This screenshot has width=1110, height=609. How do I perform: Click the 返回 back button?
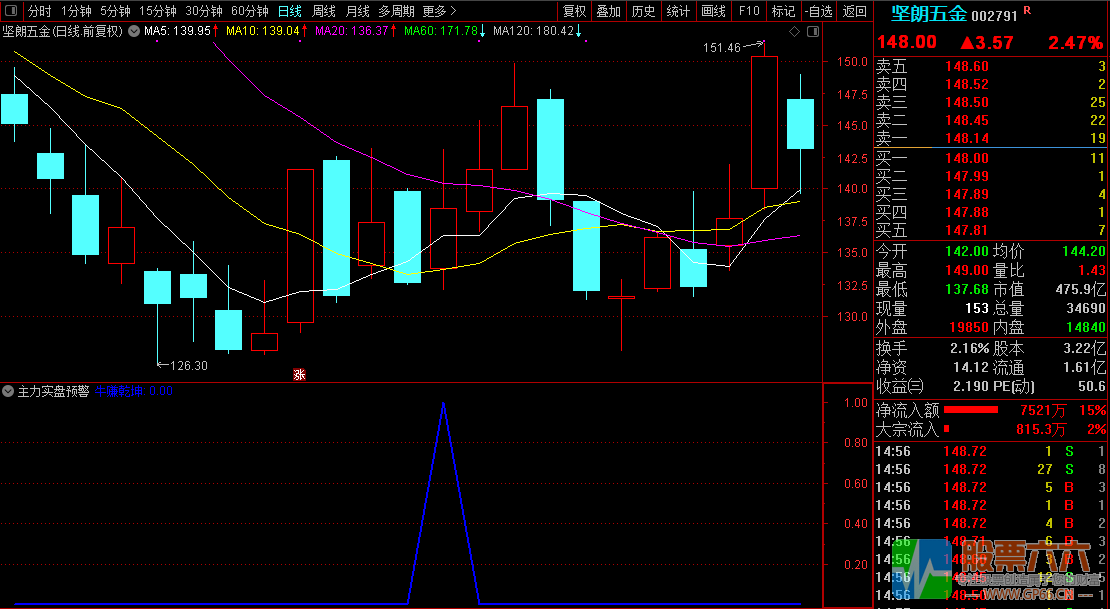coord(855,11)
